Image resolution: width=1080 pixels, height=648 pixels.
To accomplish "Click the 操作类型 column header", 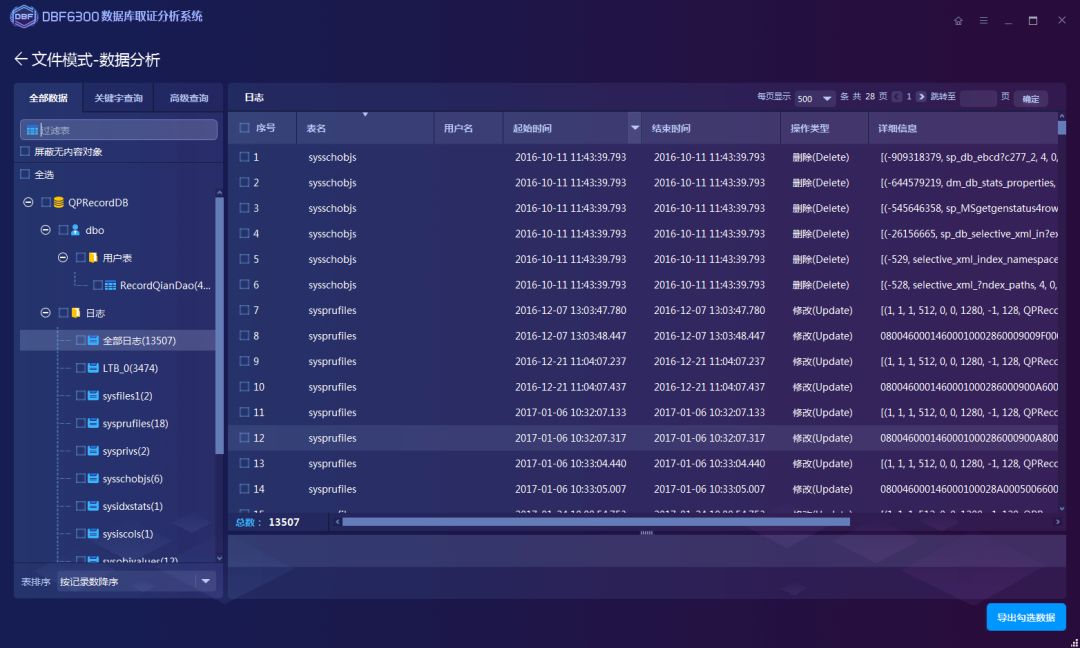I will [824, 128].
